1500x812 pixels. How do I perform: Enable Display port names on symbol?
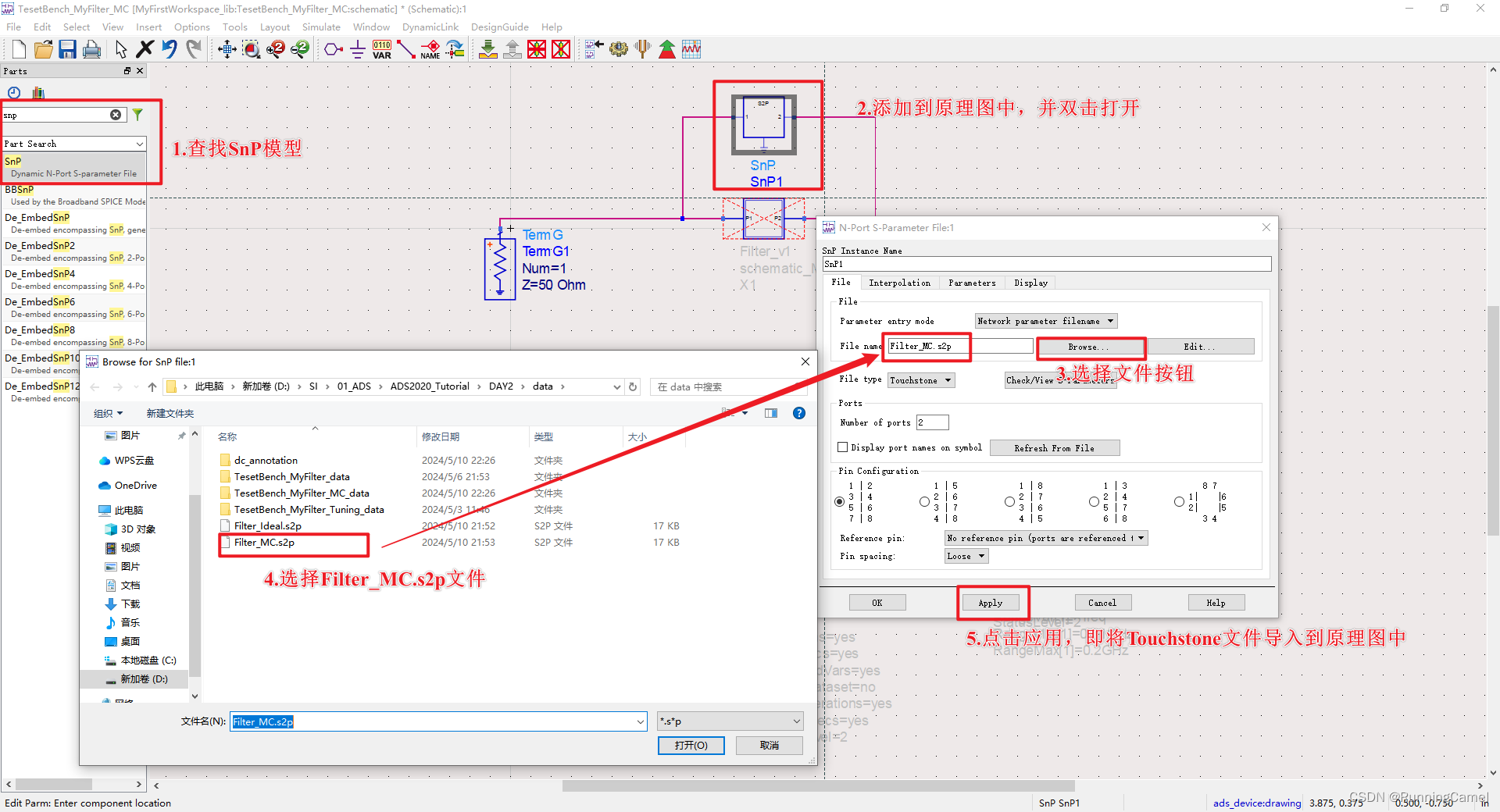842,447
